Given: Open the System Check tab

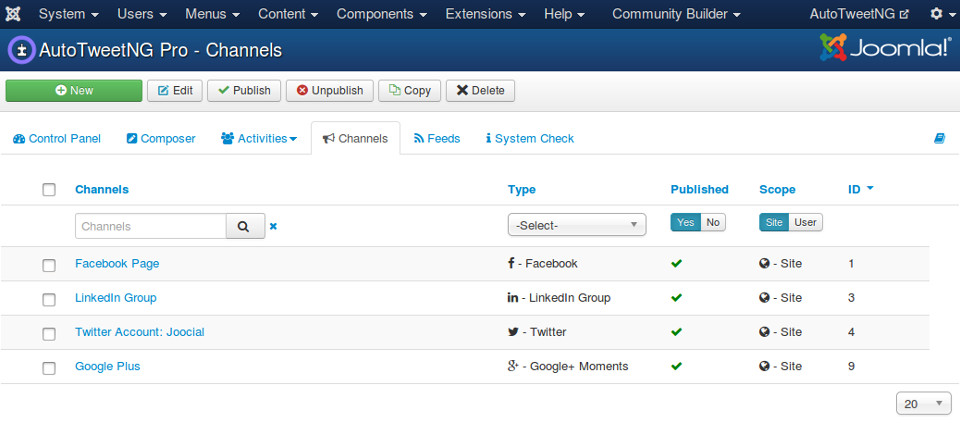Looking at the screenshot, I should pyautogui.click(x=530, y=139).
